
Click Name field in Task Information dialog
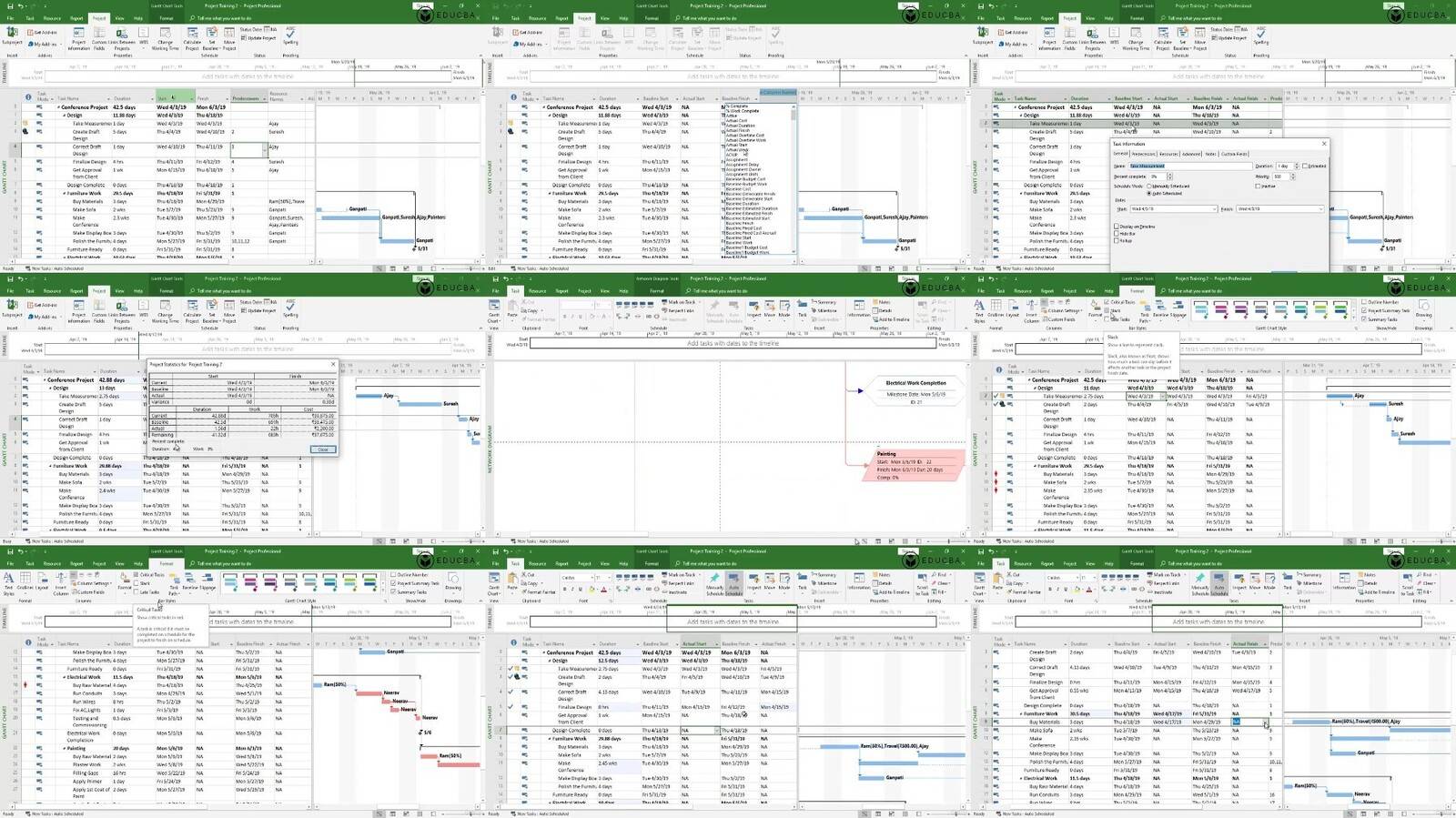(1190, 166)
